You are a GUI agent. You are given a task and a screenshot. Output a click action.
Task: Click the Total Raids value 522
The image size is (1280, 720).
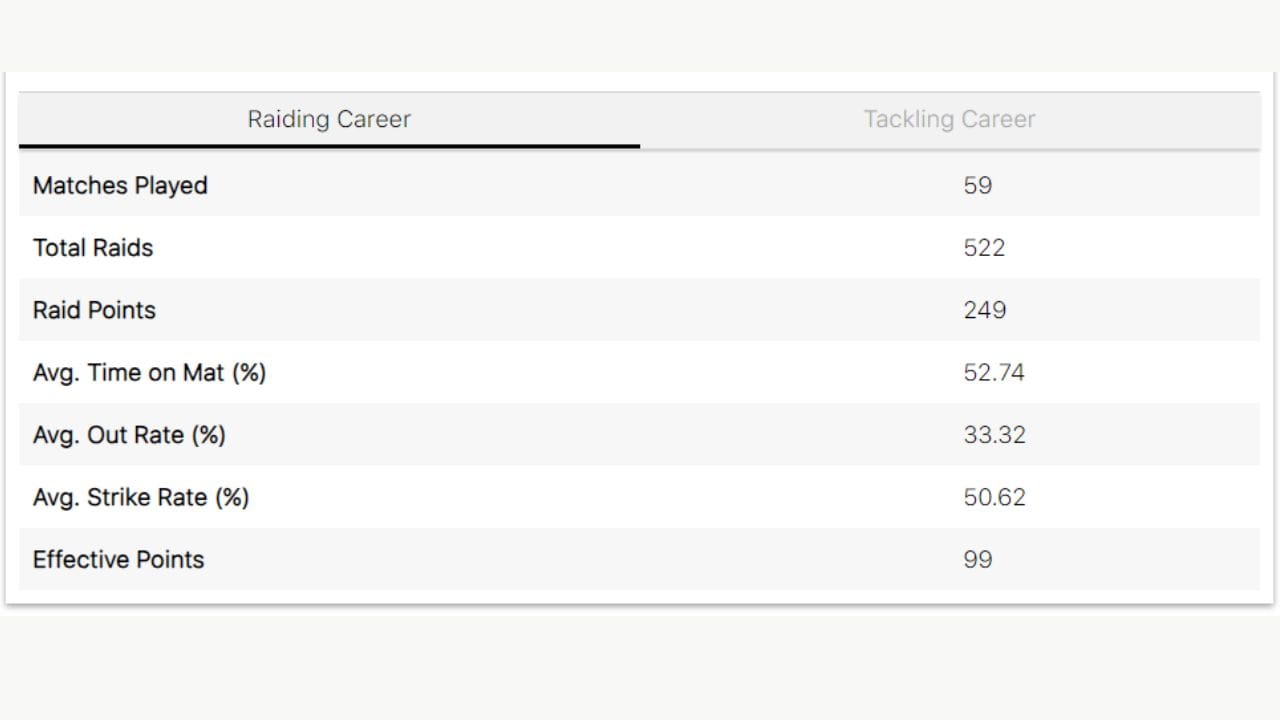tap(984, 248)
